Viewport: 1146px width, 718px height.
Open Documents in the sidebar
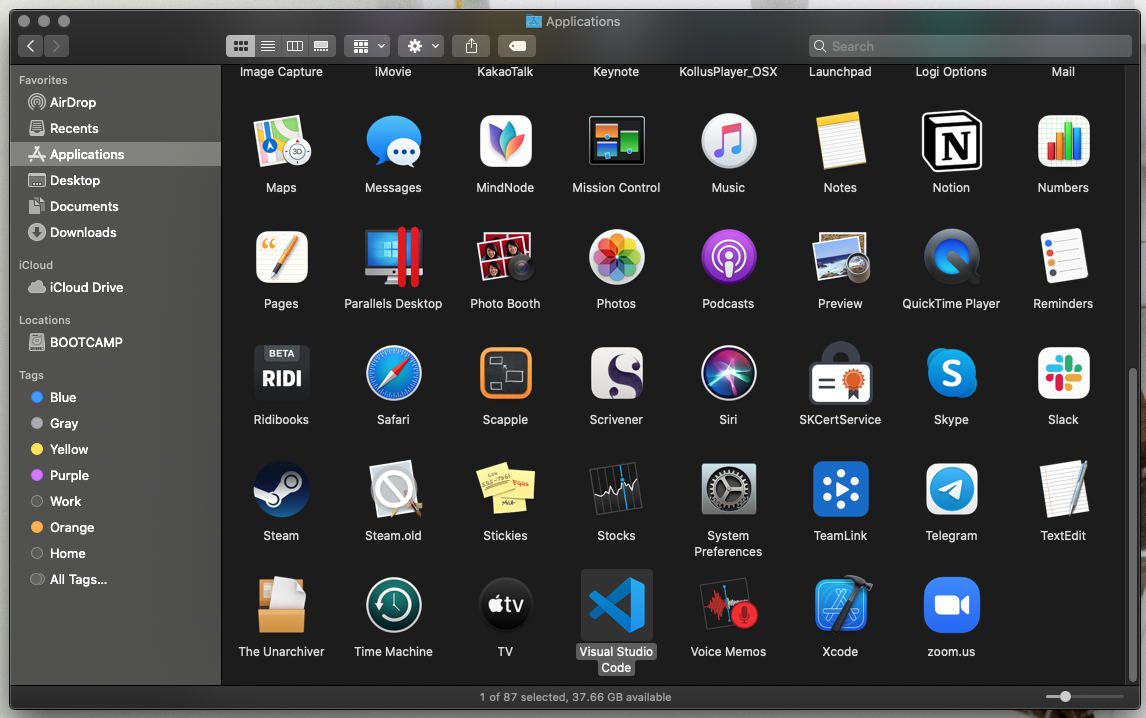click(x=115, y=206)
